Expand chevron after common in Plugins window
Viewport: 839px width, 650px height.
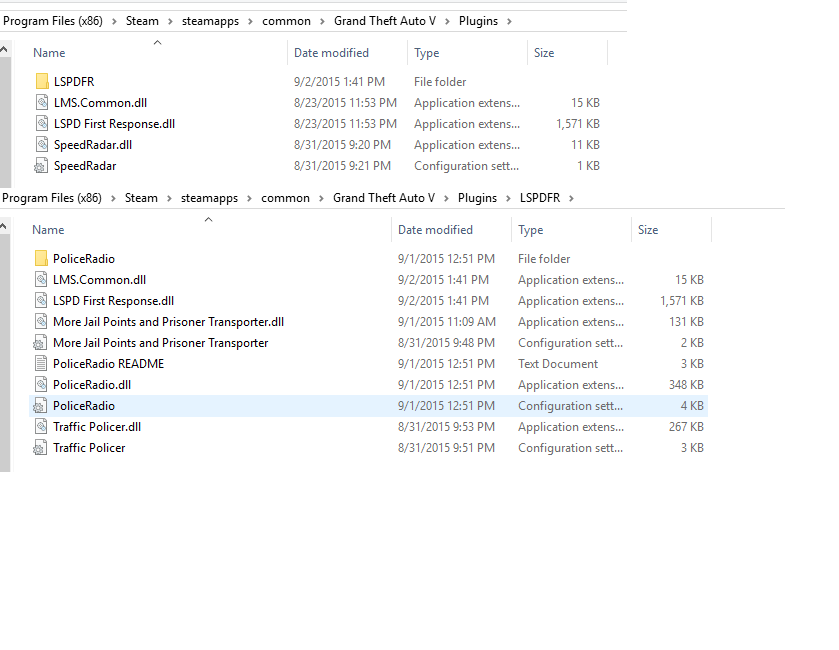322,21
